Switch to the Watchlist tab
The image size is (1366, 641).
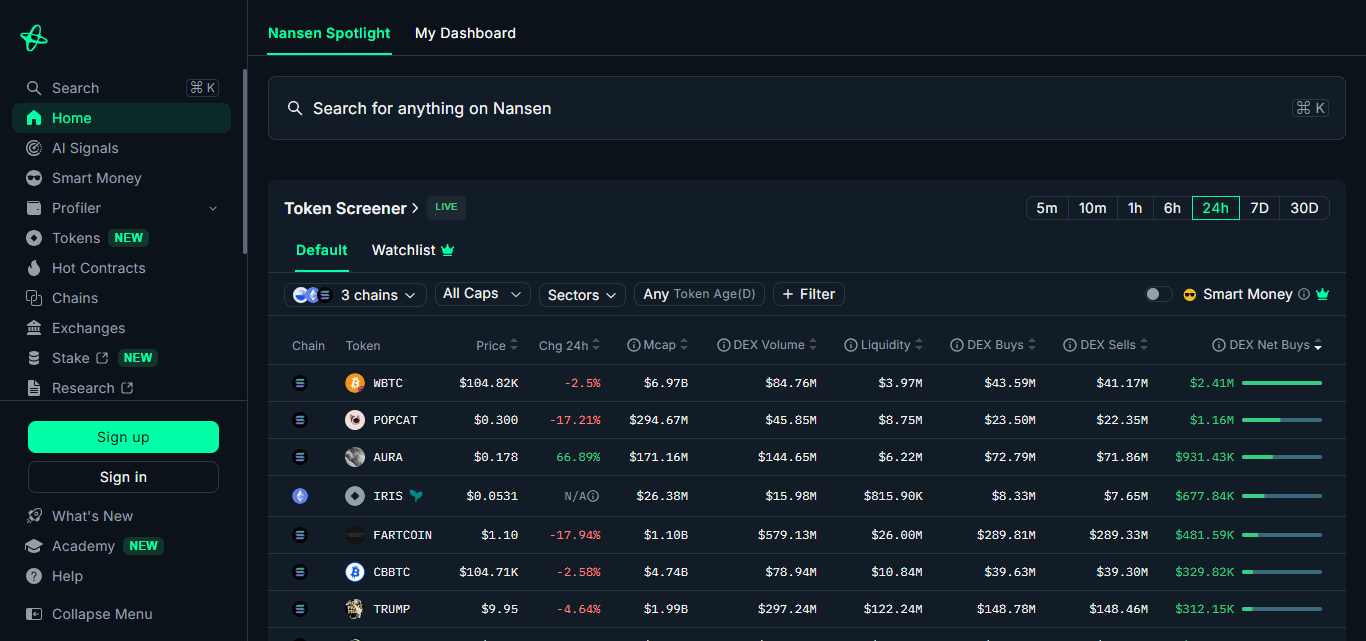pos(413,250)
